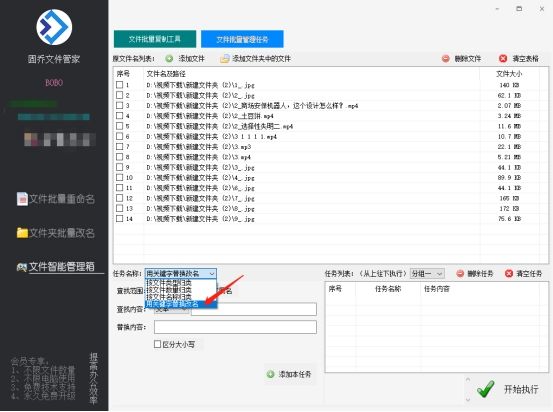This screenshot has height=412, width=553.
Task: Click the 添加本任务 button label
Action: click(295, 374)
